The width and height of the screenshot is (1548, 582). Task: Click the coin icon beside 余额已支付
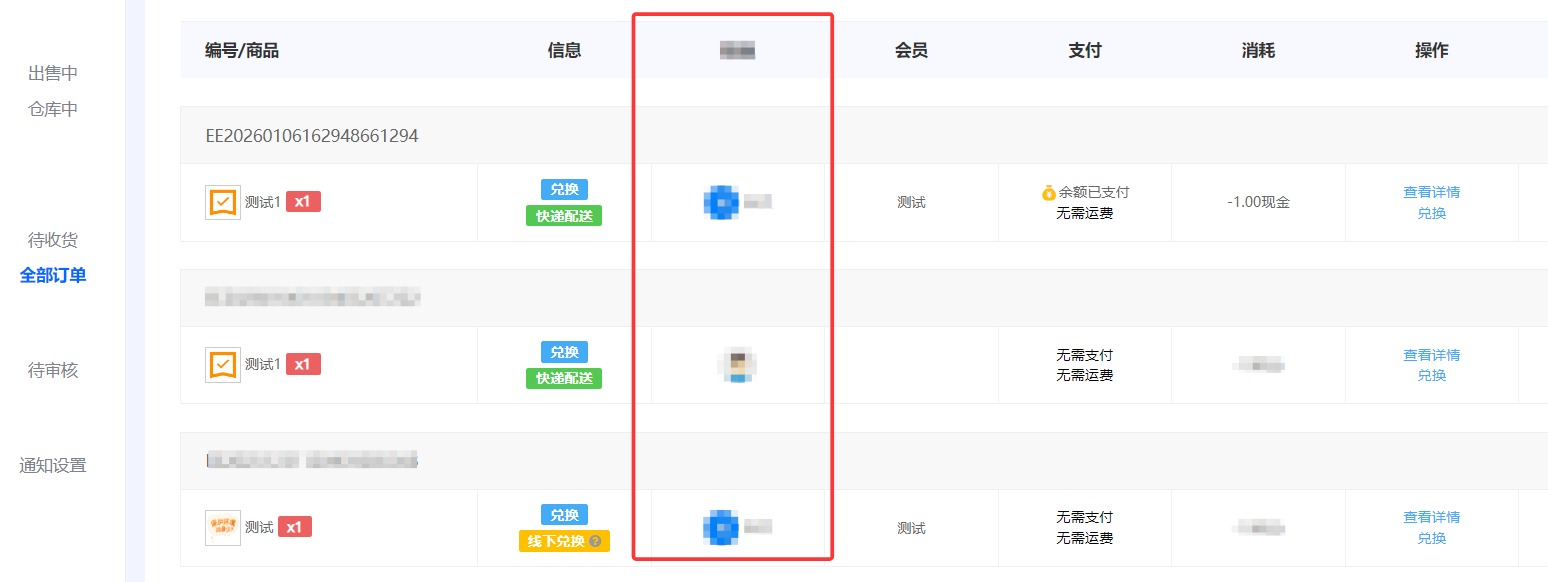click(1048, 191)
